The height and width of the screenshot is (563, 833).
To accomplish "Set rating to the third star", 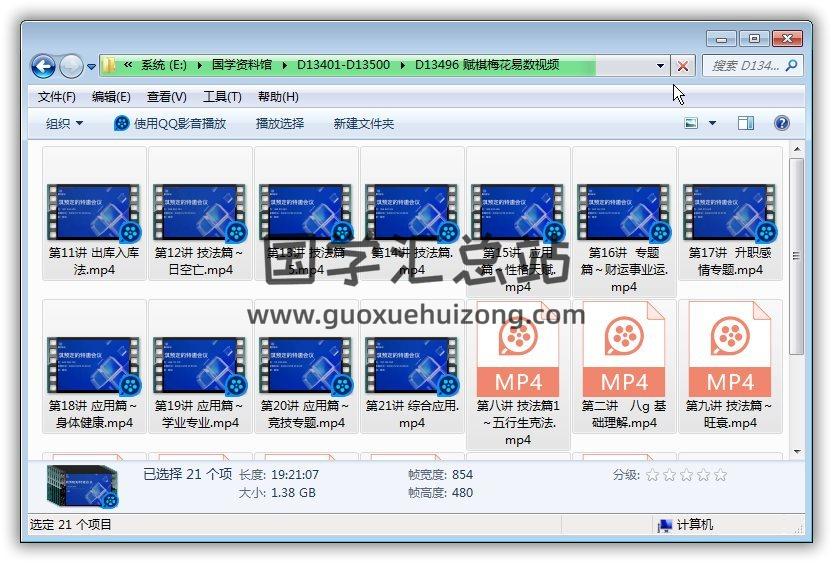I will [x=686, y=475].
